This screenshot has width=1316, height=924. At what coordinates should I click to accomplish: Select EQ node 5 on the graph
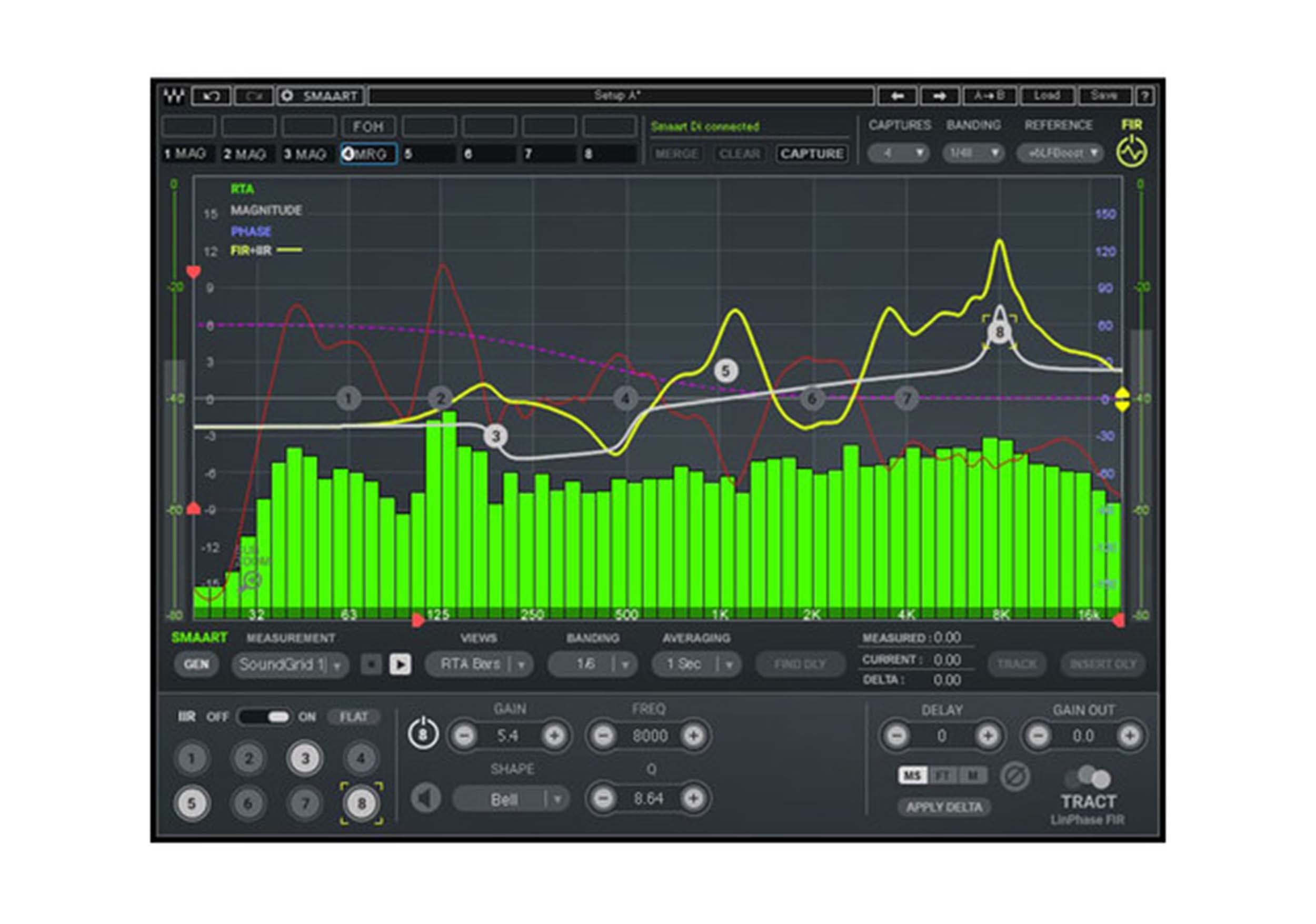725,371
